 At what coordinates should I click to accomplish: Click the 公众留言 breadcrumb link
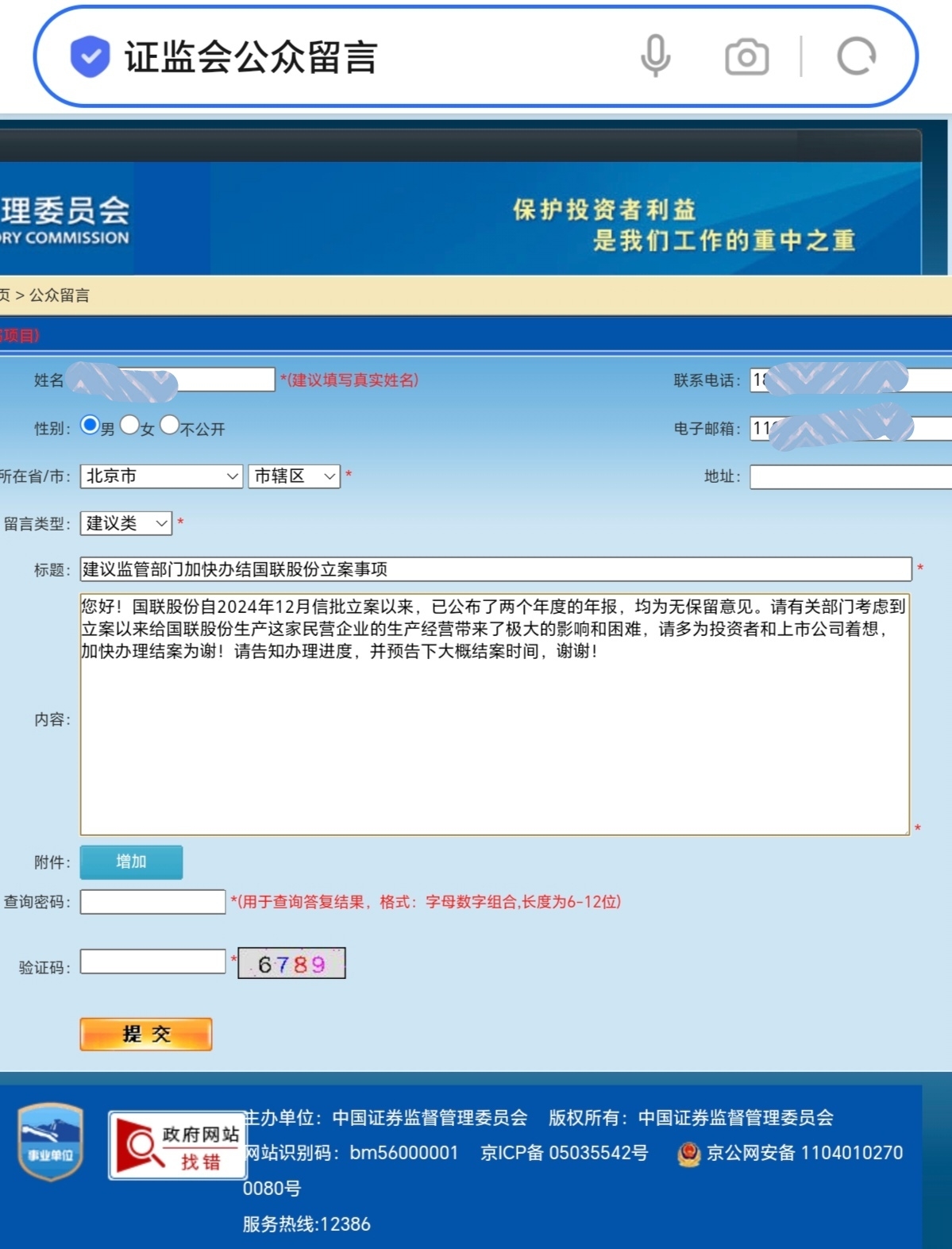click(60, 295)
